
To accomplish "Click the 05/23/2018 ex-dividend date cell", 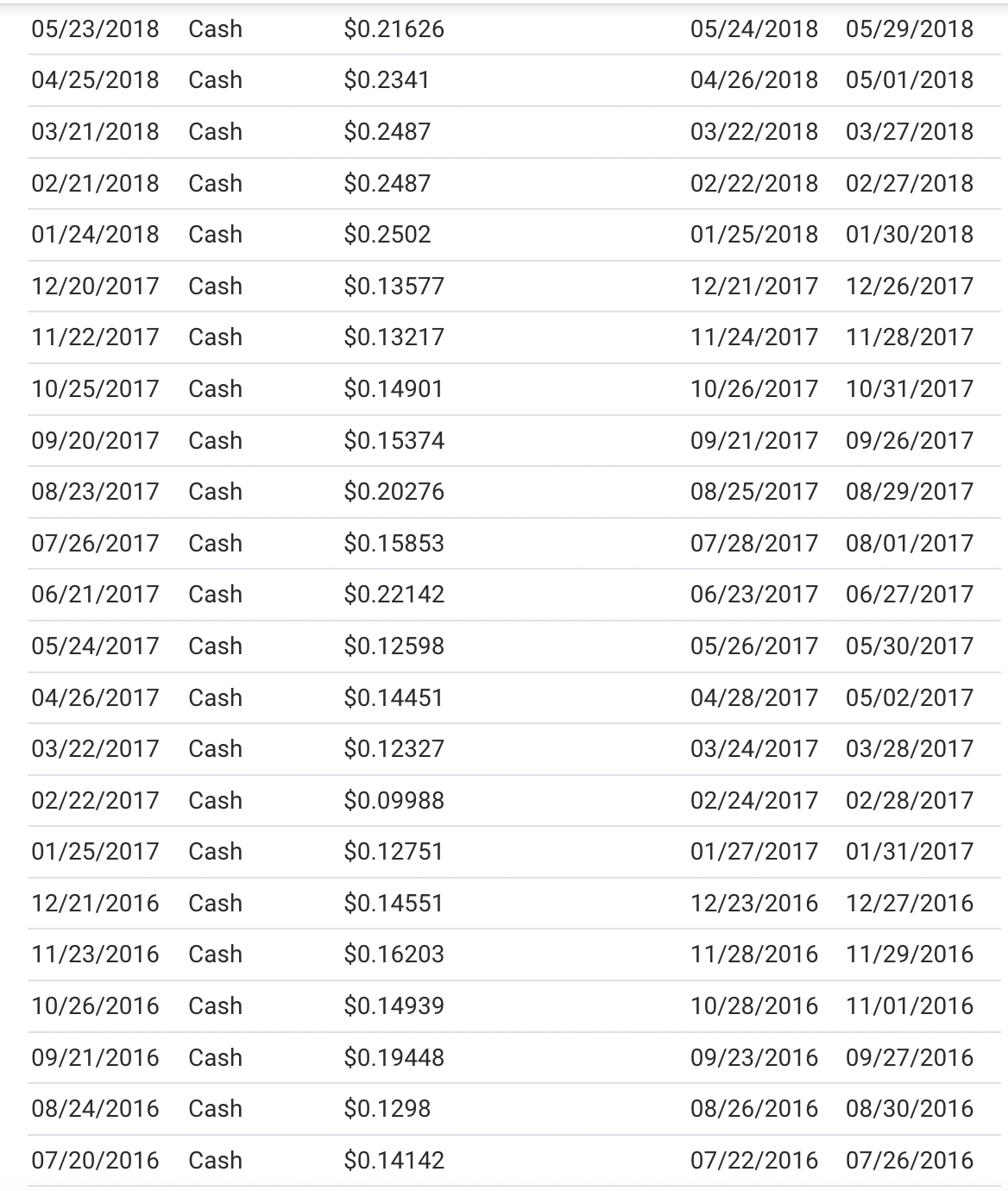I will pos(95,29).
